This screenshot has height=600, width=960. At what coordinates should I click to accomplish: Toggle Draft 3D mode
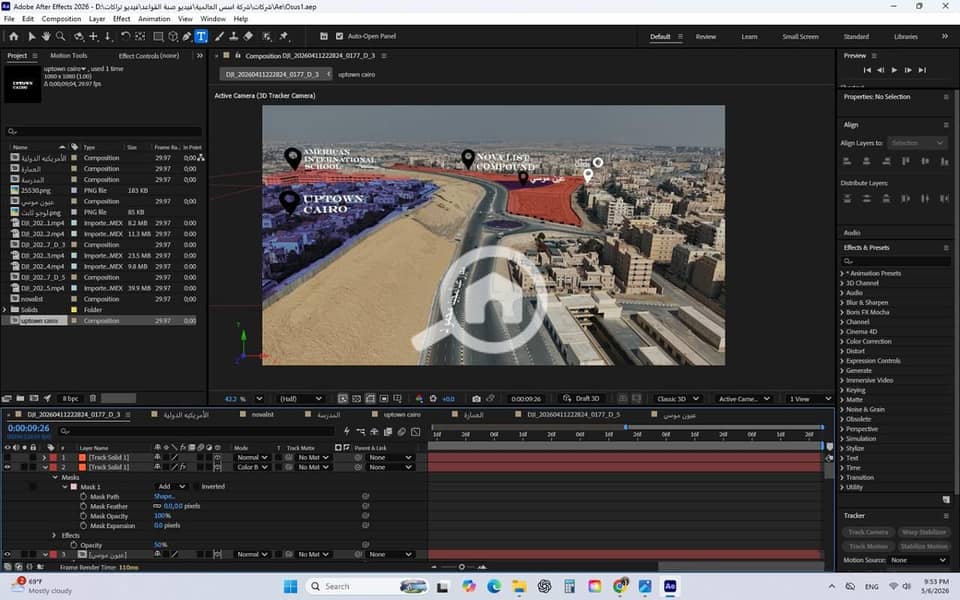582,399
